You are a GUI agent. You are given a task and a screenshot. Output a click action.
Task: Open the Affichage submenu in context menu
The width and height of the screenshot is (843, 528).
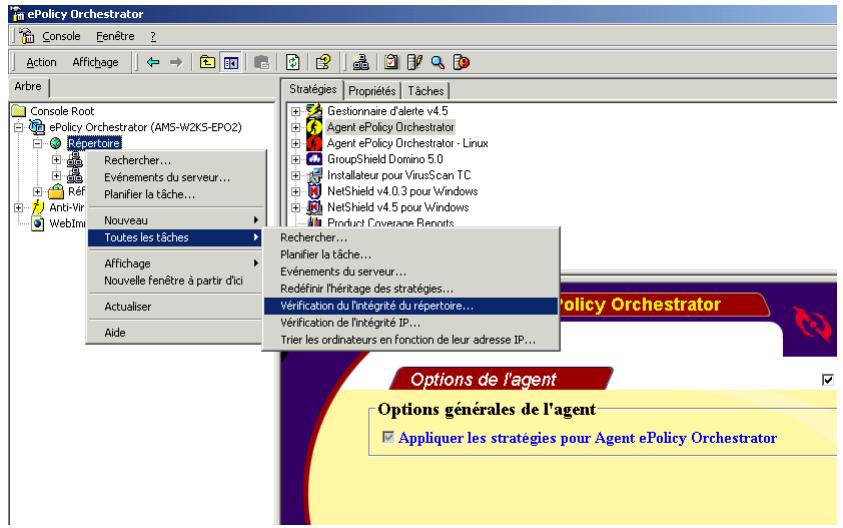tap(176, 263)
